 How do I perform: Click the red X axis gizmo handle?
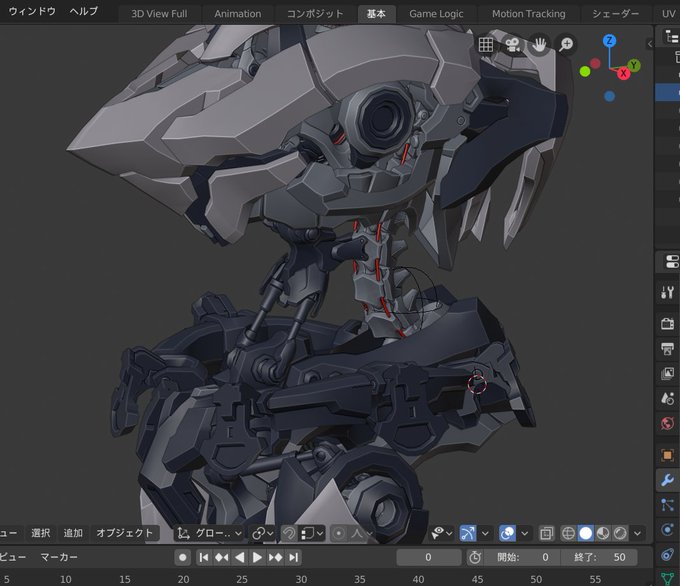624,73
